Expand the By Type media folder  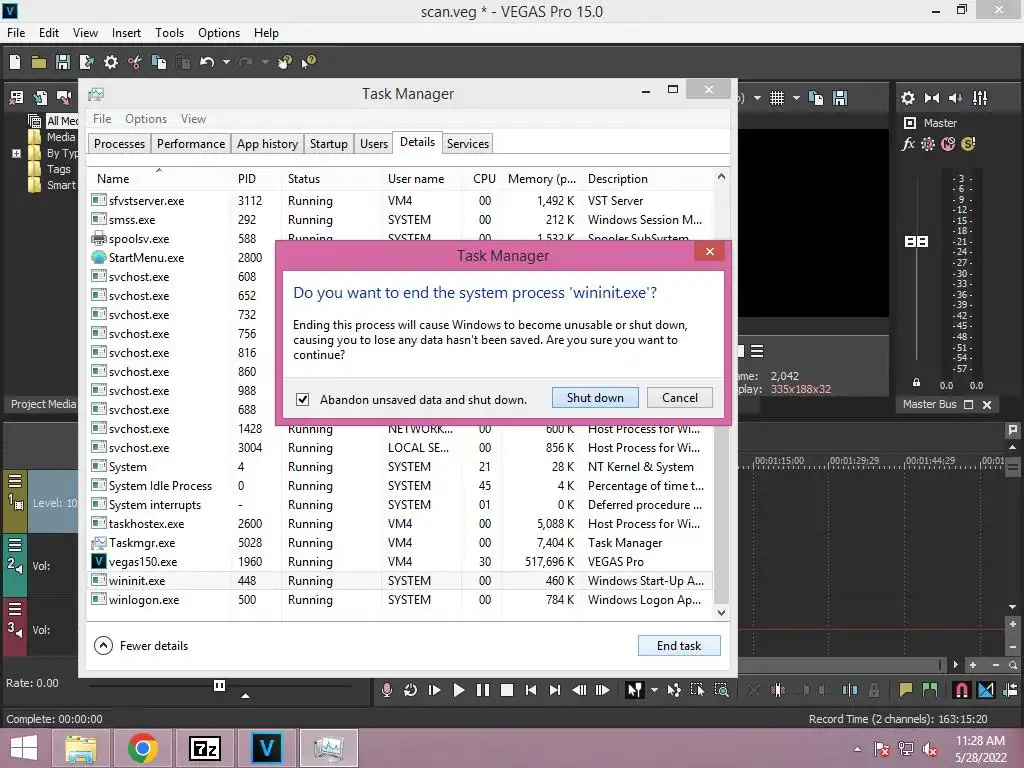click(16, 153)
